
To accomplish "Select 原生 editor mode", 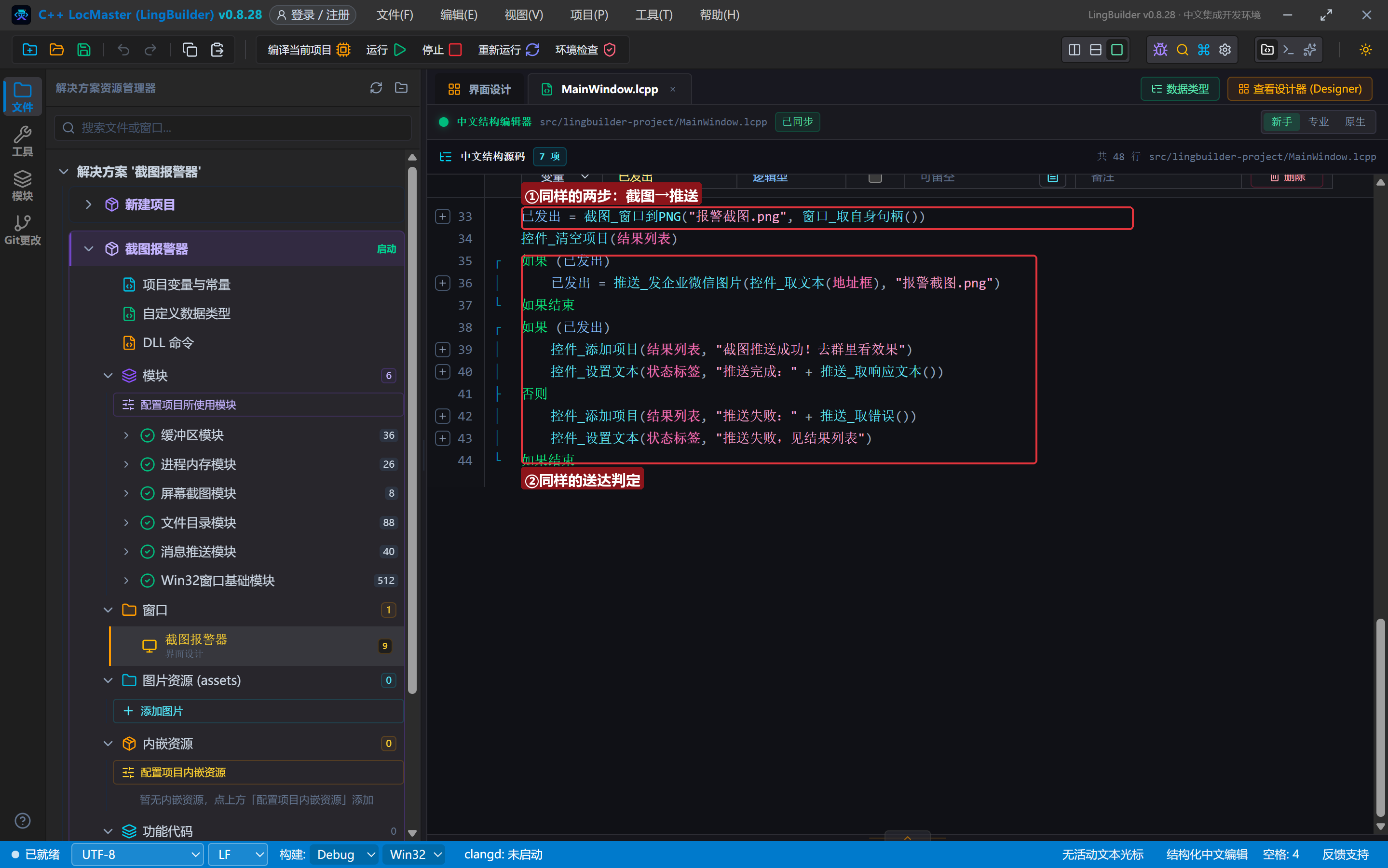I will tap(1355, 122).
